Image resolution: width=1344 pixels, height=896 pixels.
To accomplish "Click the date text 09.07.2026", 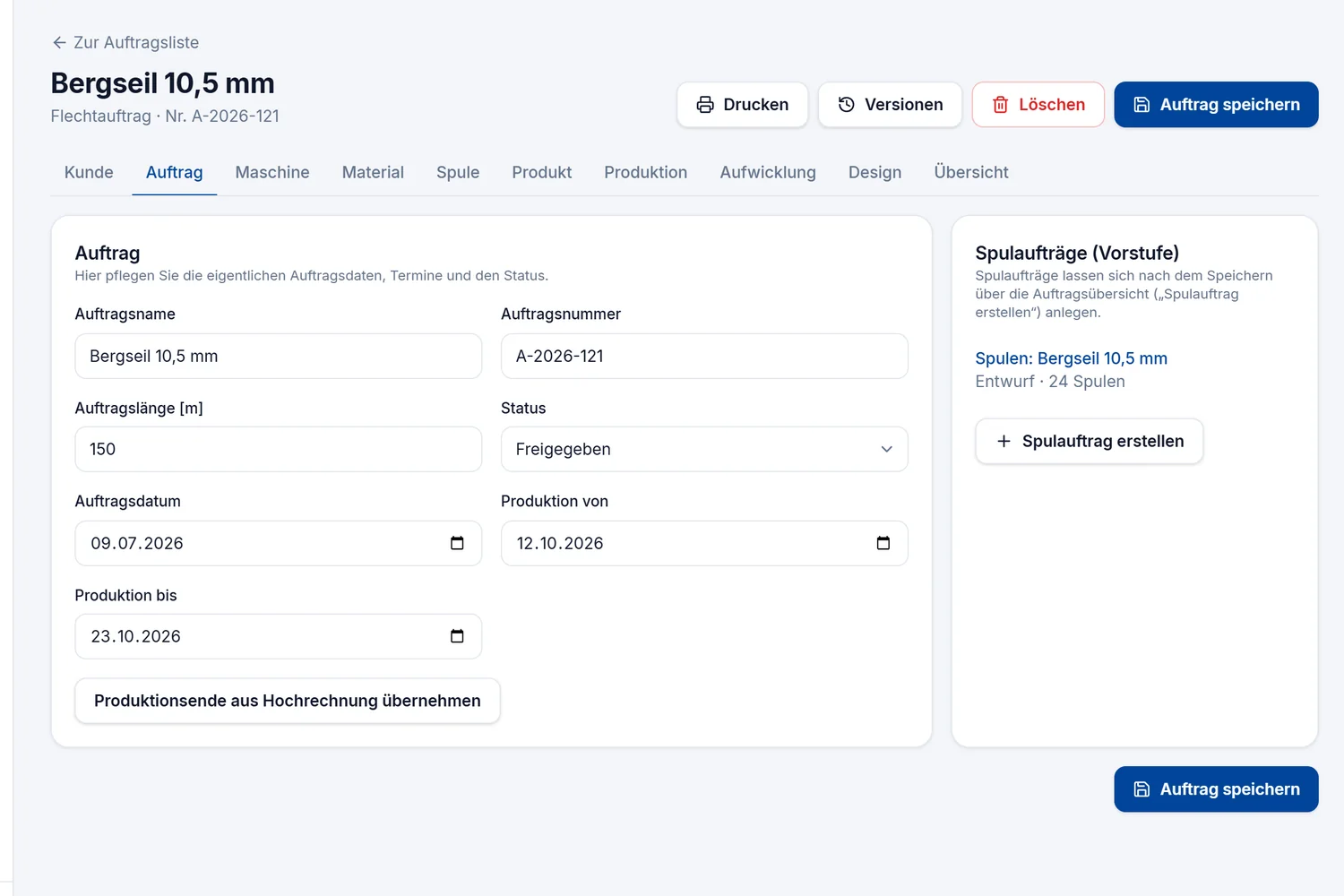I will point(137,543).
